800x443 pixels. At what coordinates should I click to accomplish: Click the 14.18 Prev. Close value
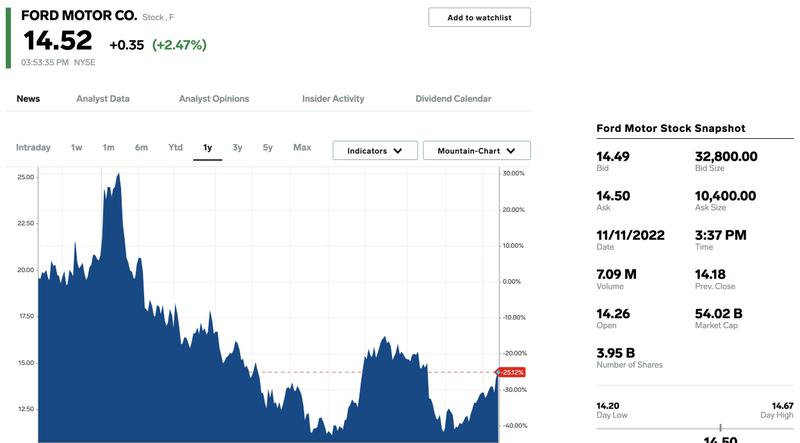click(x=710, y=275)
